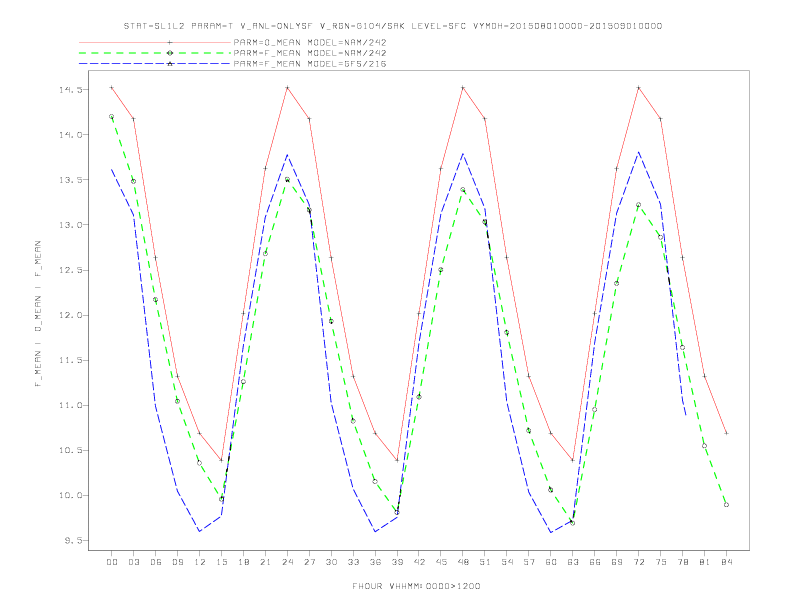This screenshot has height=612, width=792.
Task: Click x-axis tick label 15
Action: tap(221, 562)
